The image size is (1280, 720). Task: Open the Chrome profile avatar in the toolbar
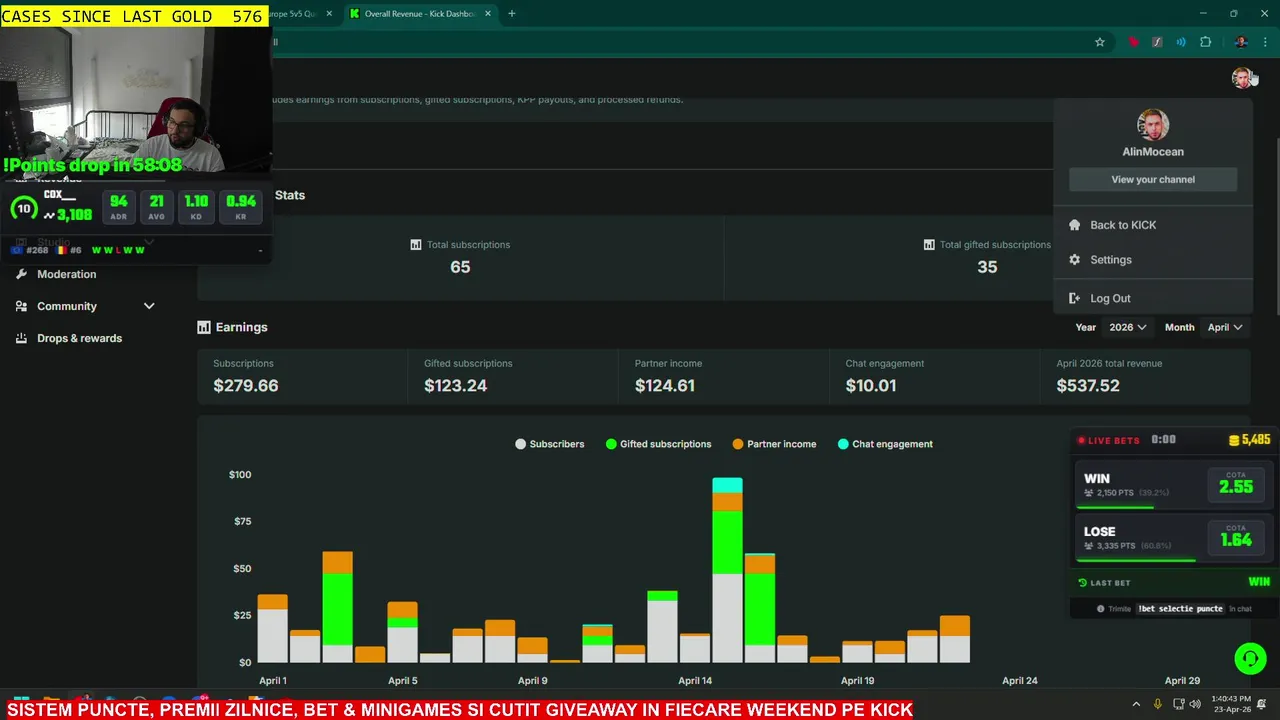(x=1241, y=42)
